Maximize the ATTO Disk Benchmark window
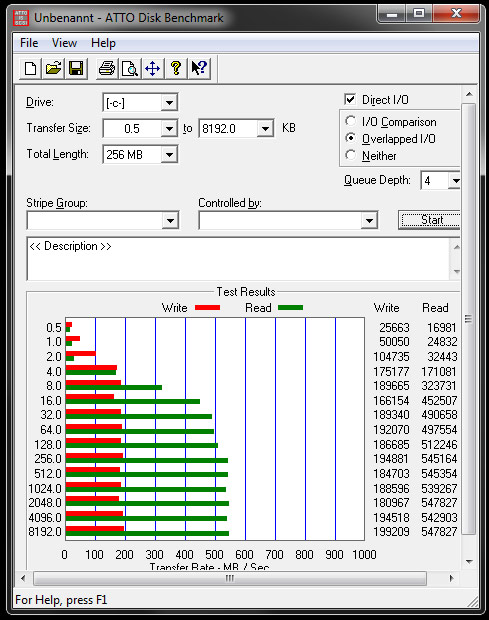This screenshot has width=489, height=620. [419, 14]
